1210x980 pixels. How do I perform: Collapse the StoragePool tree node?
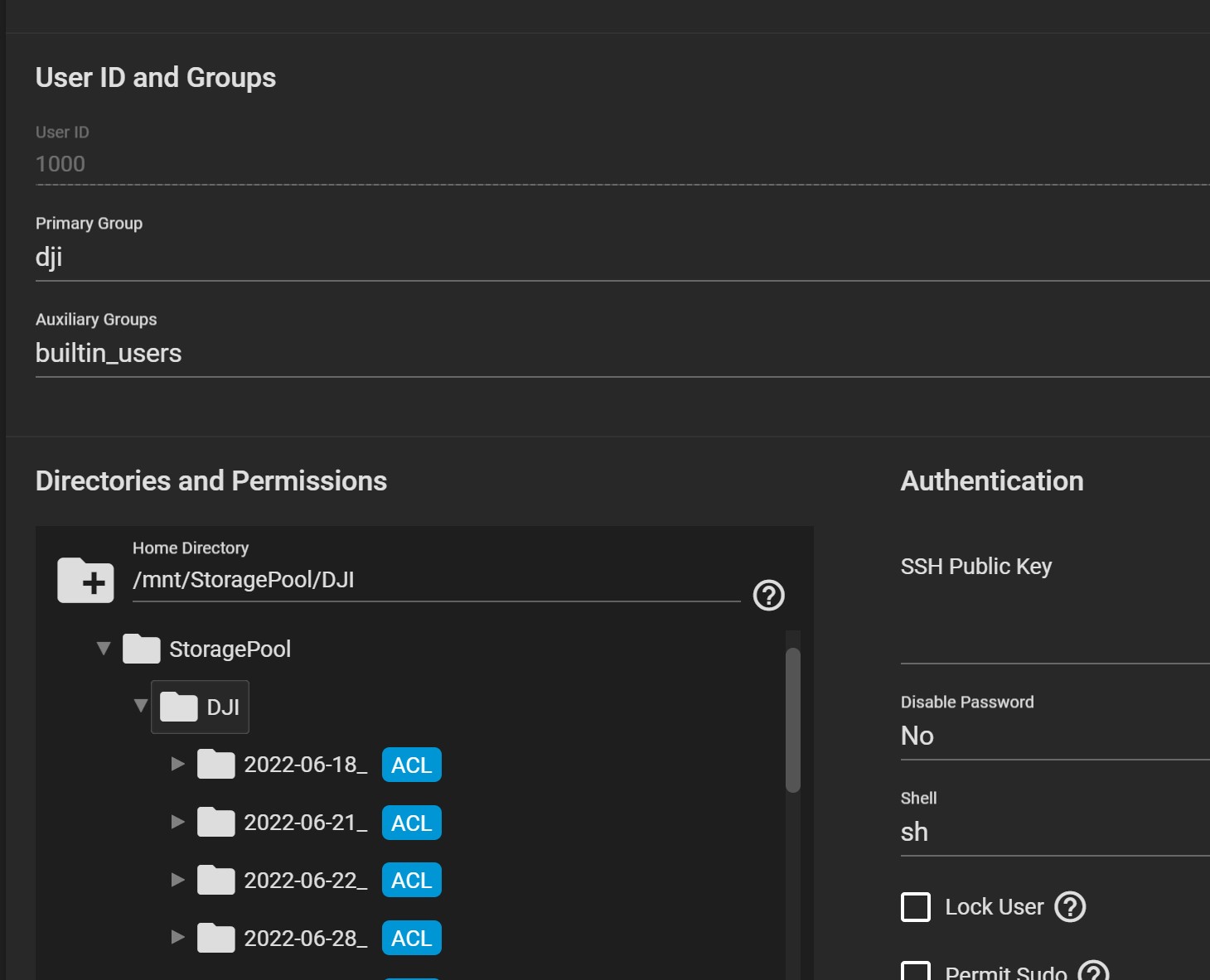click(x=104, y=648)
